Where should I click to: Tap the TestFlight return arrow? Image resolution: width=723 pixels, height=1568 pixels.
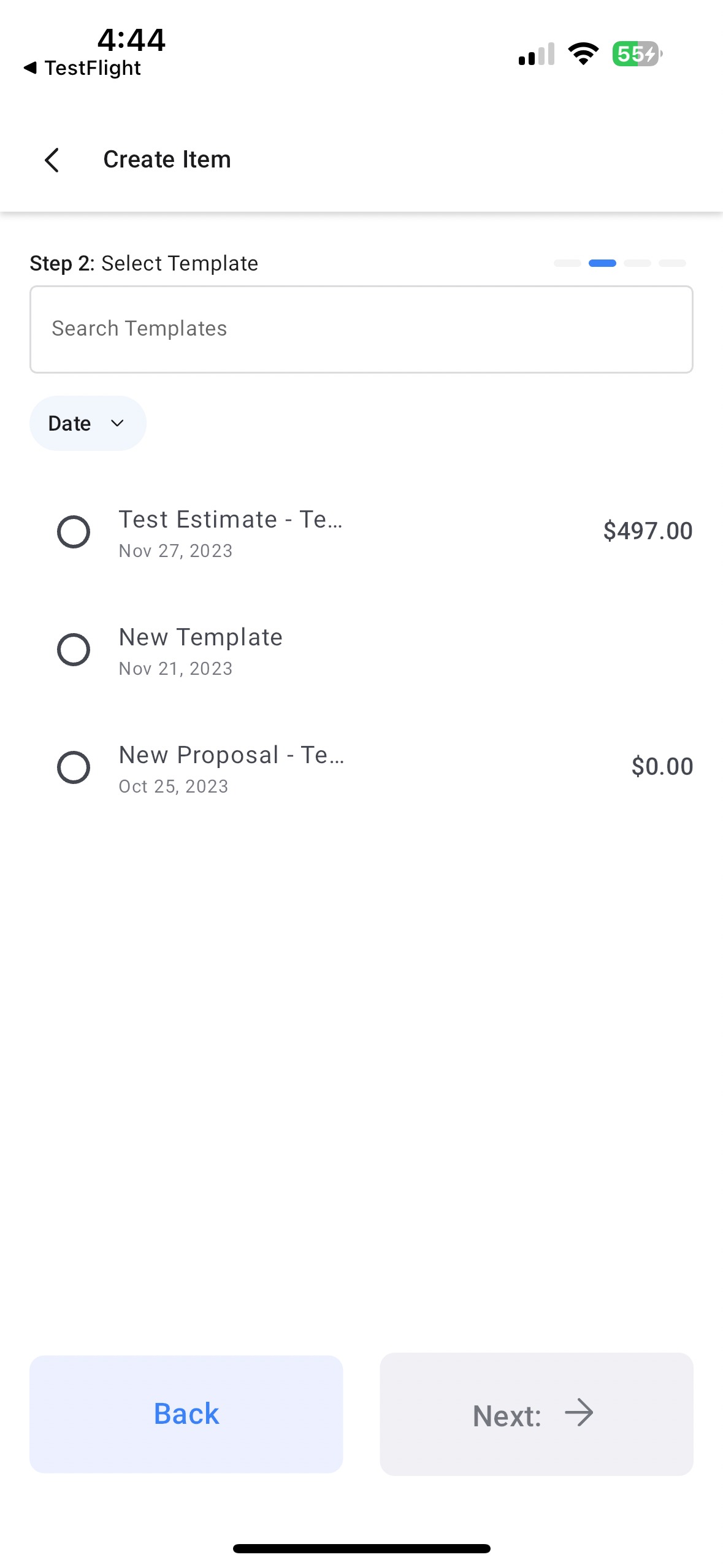[30, 67]
